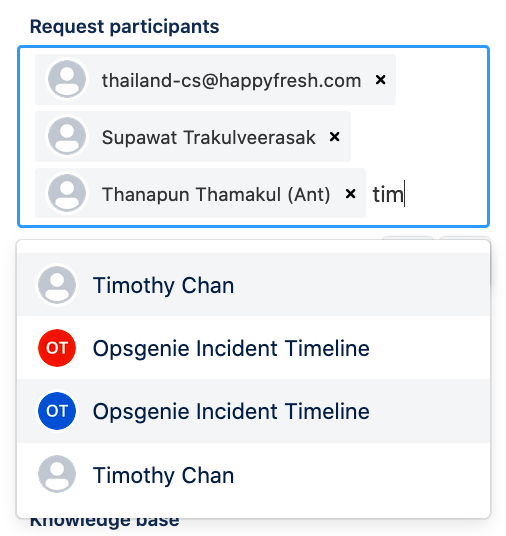Select the last Timothy Chan suggestion

pyautogui.click(x=253, y=474)
